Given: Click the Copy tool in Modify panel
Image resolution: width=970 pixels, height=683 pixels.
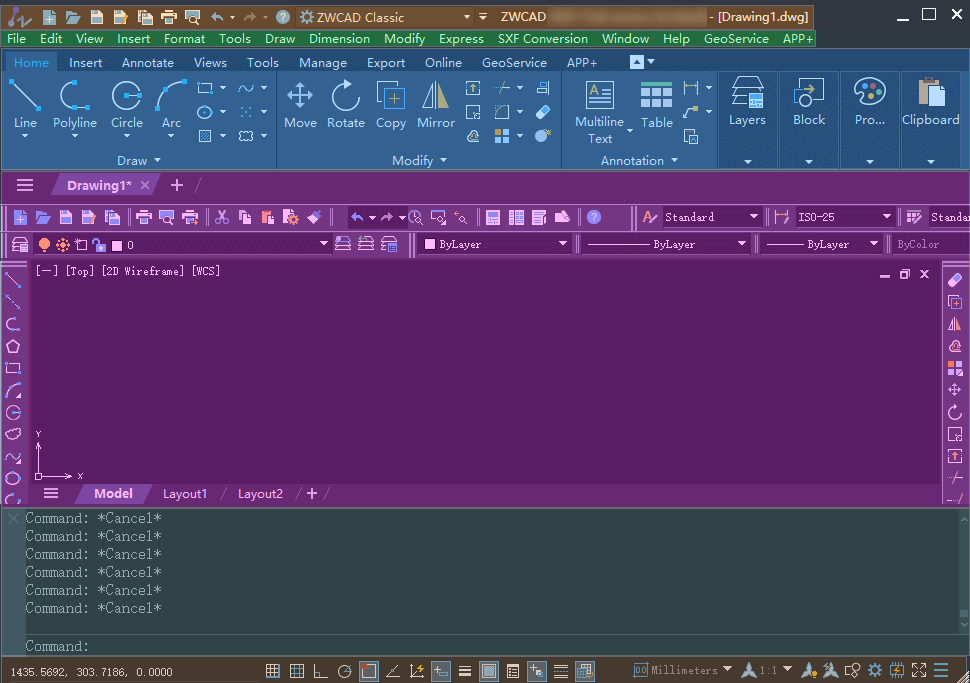Looking at the screenshot, I should (x=391, y=105).
